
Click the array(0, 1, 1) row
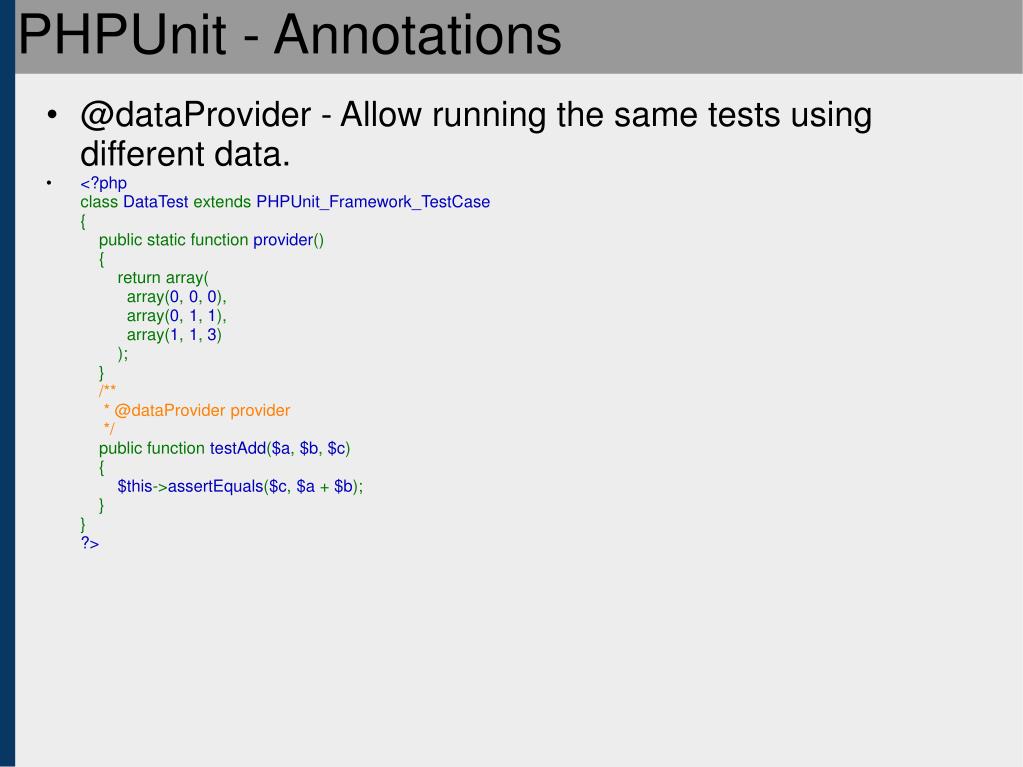click(x=176, y=316)
